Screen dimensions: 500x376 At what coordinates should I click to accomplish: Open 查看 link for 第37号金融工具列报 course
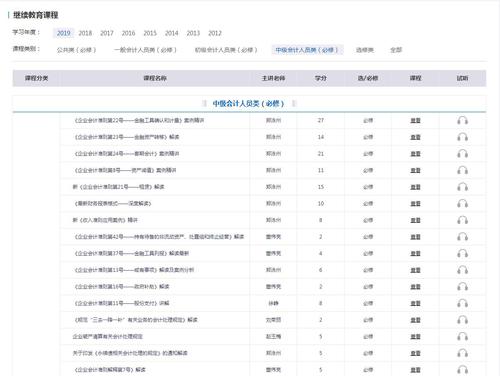tap(415, 253)
